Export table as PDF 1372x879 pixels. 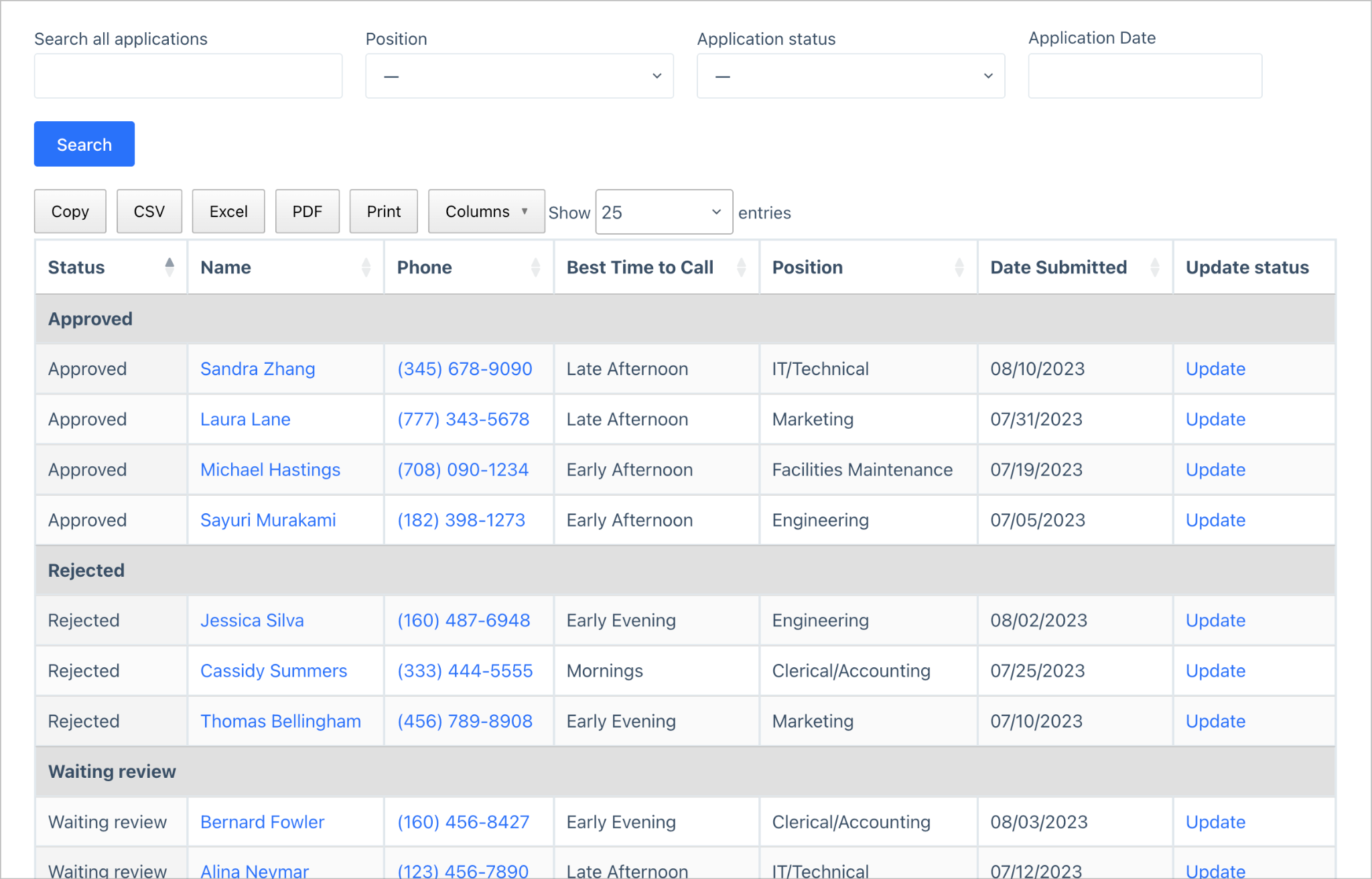[x=307, y=212]
